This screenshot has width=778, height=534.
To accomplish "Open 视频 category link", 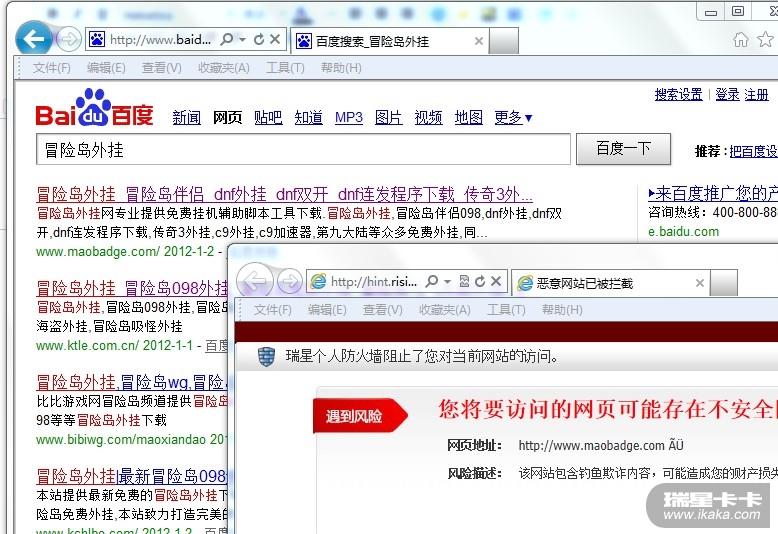I will (x=429, y=118).
